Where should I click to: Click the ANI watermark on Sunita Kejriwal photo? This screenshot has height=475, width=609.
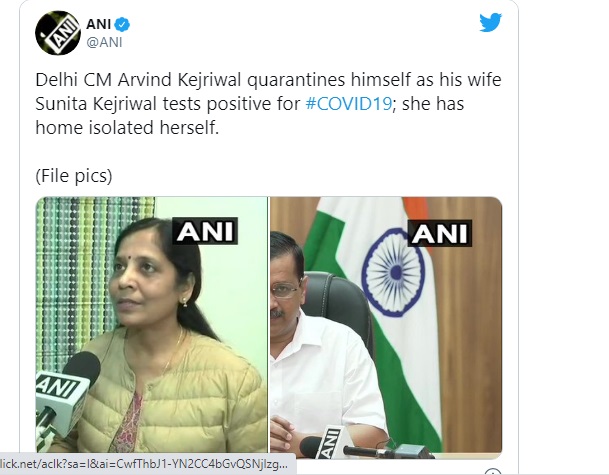pyautogui.click(x=205, y=231)
